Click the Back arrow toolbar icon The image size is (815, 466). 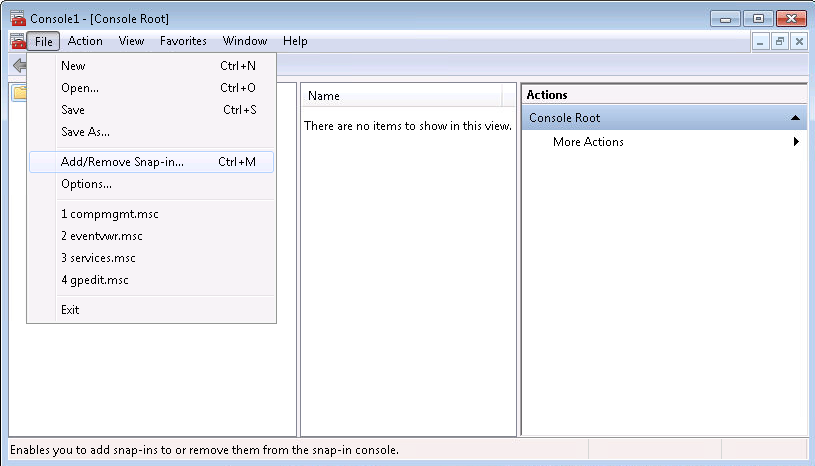coord(18,65)
